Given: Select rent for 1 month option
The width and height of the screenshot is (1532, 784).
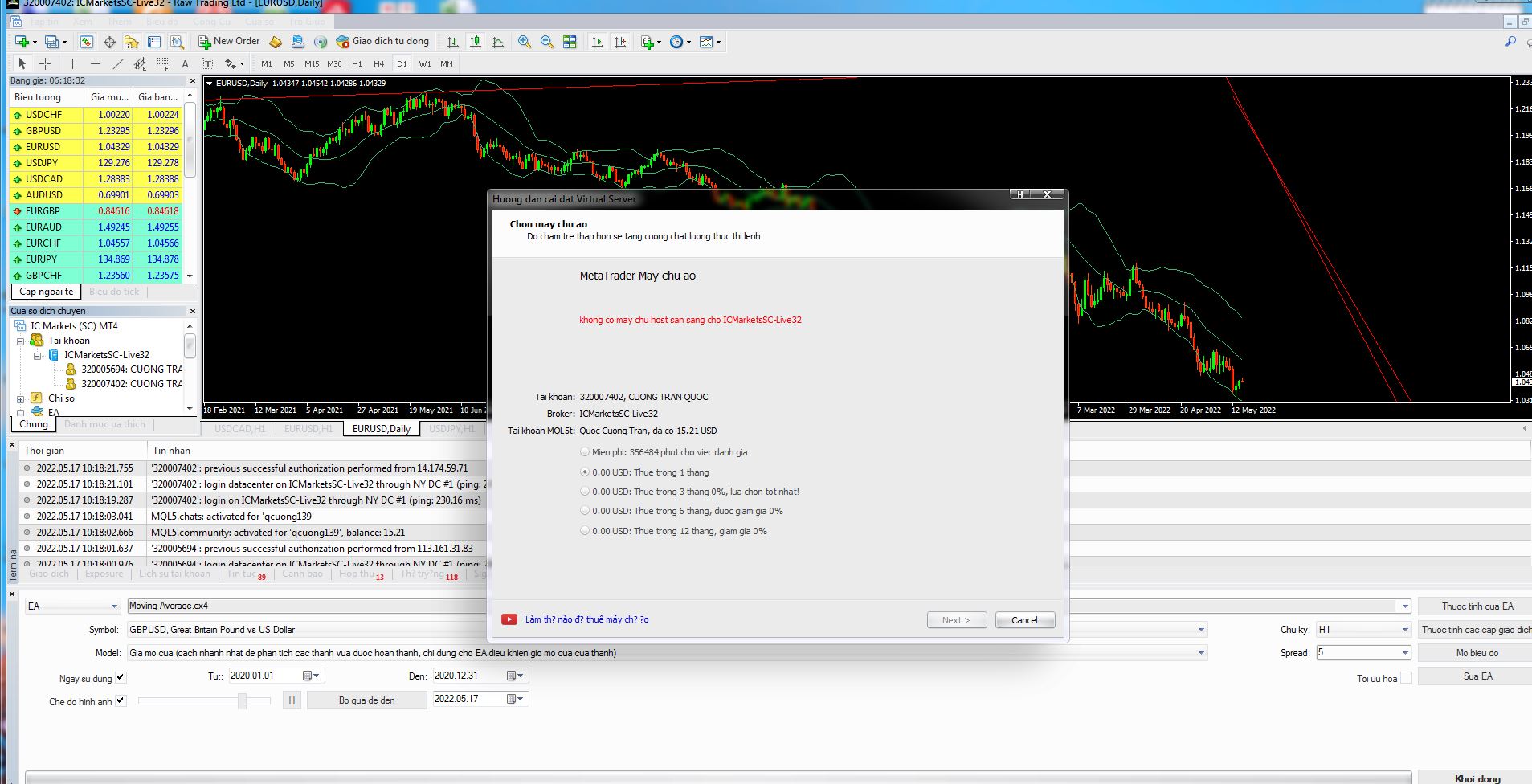Looking at the screenshot, I should point(585,472).
